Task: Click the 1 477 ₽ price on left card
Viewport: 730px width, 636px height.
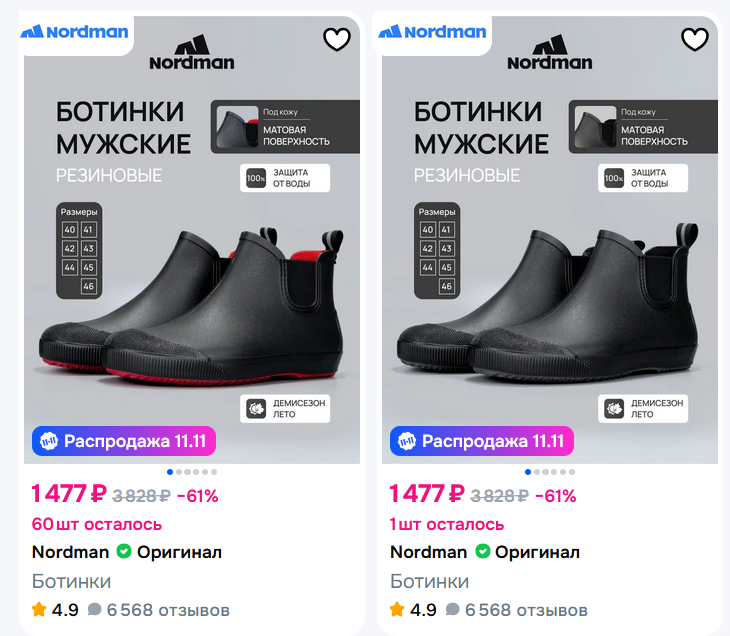Action: tap(68, 494)
